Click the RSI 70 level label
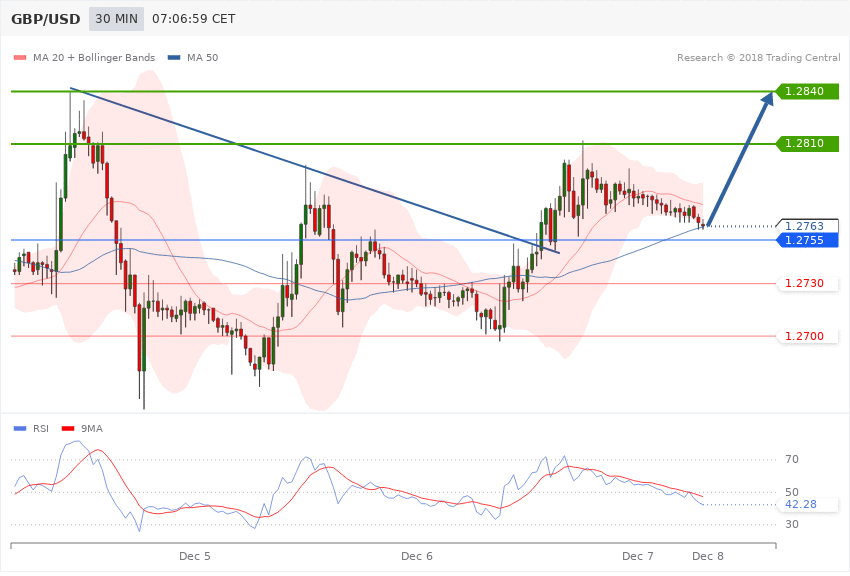 (791, 459)
